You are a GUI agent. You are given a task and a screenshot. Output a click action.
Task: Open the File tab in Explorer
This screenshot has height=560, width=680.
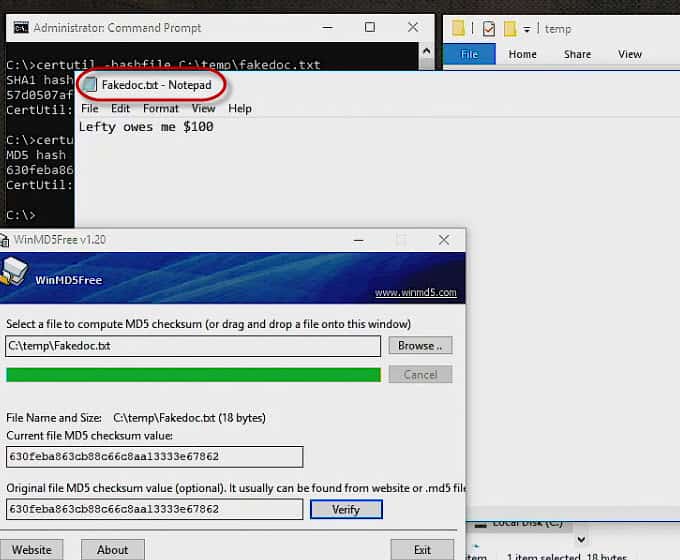point(469,54)
